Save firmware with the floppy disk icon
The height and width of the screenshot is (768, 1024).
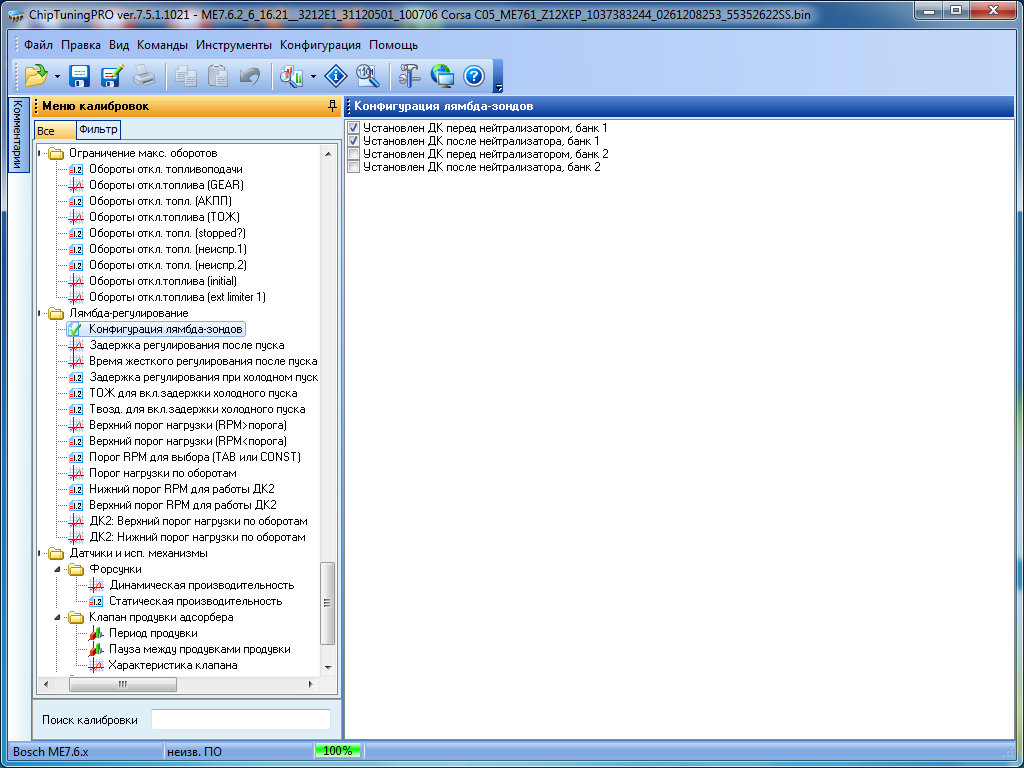(x=80, y=76)
